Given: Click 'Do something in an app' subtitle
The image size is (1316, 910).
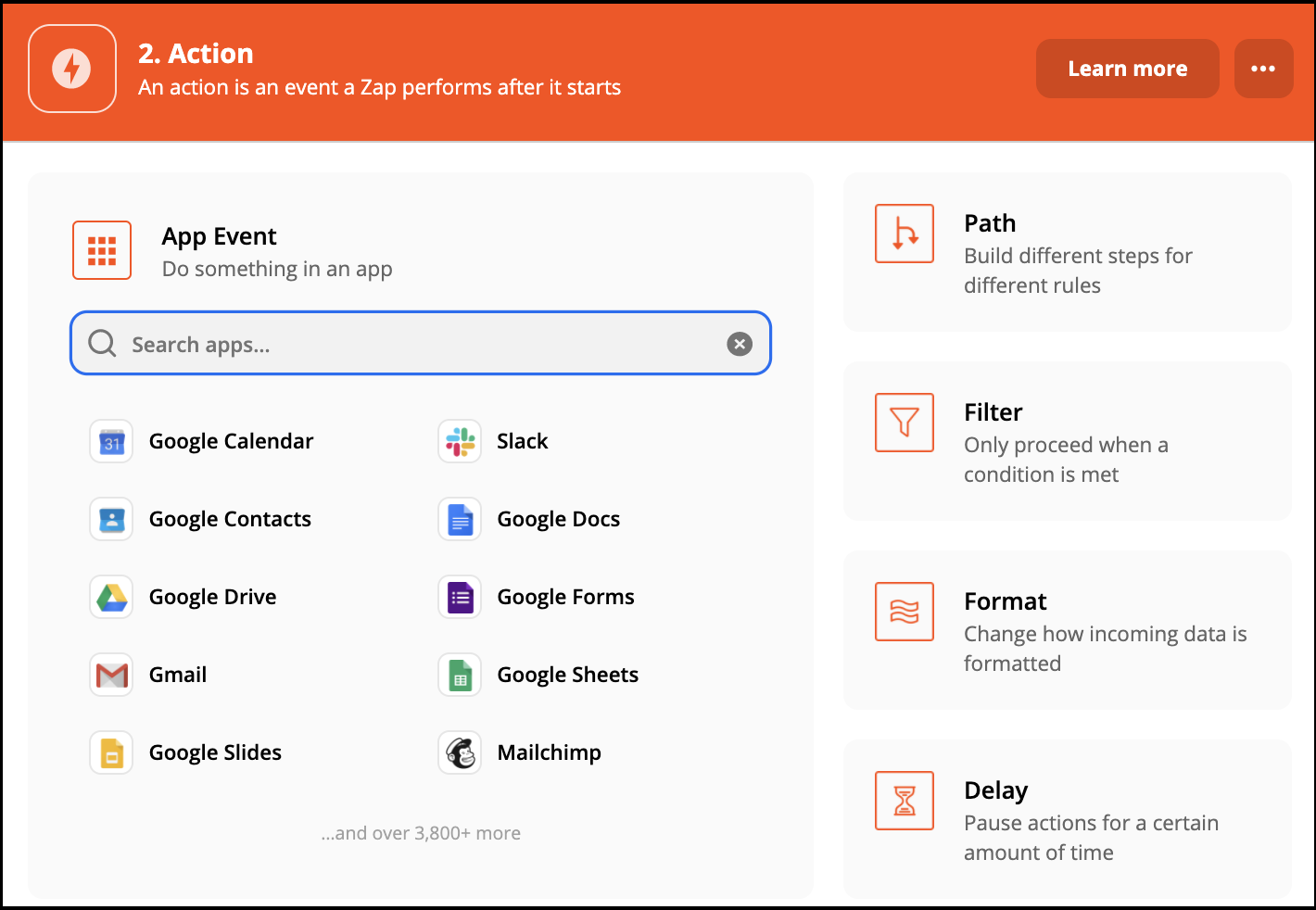Looking at the screenshot, I should coord(277,269).
